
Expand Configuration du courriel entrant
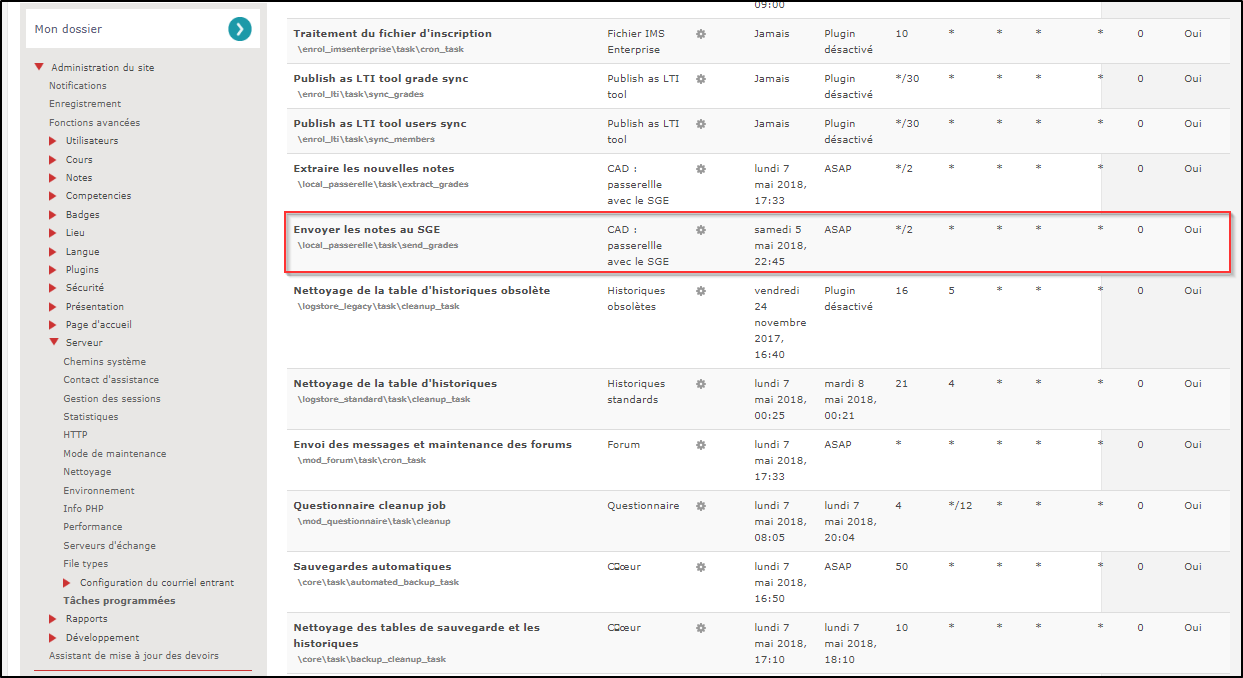point(68,583)
